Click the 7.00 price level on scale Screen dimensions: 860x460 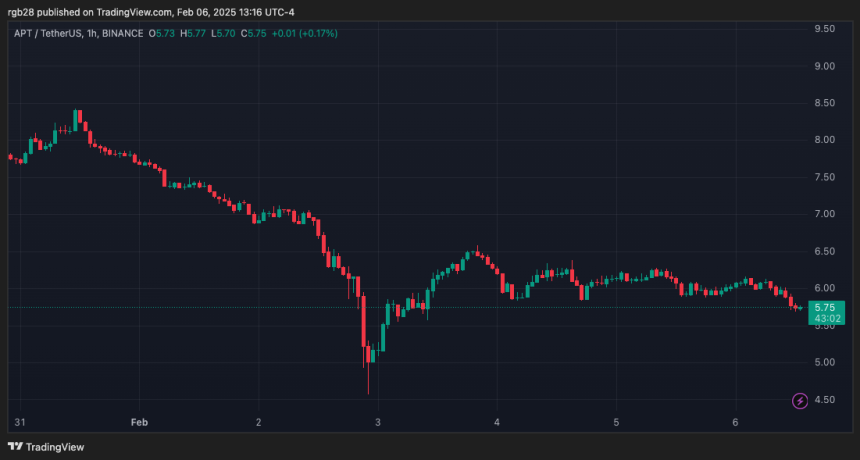click(825, 214)
